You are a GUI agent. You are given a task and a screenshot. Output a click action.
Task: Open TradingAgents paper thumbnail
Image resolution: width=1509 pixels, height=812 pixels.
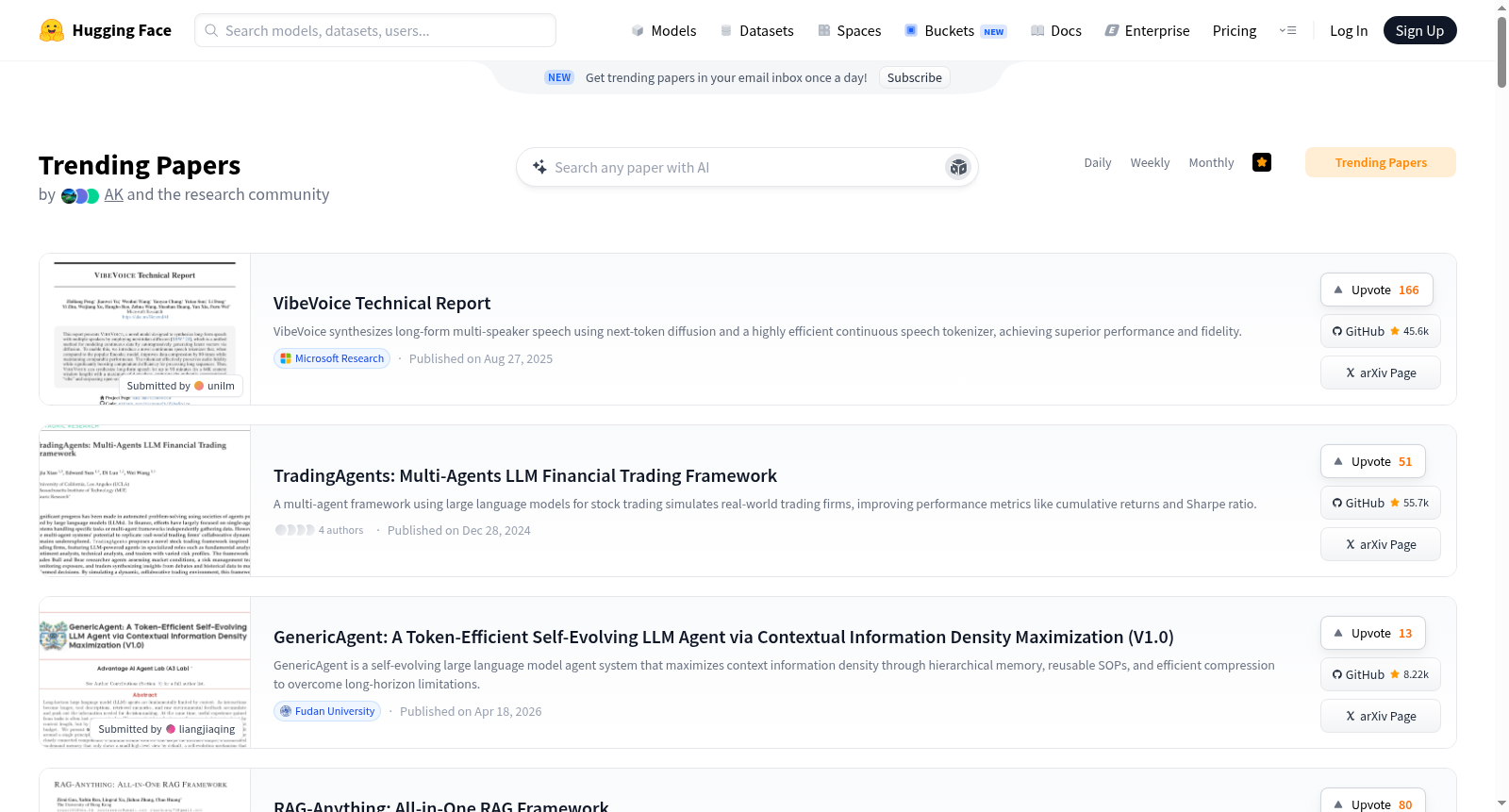pos(145,501)
